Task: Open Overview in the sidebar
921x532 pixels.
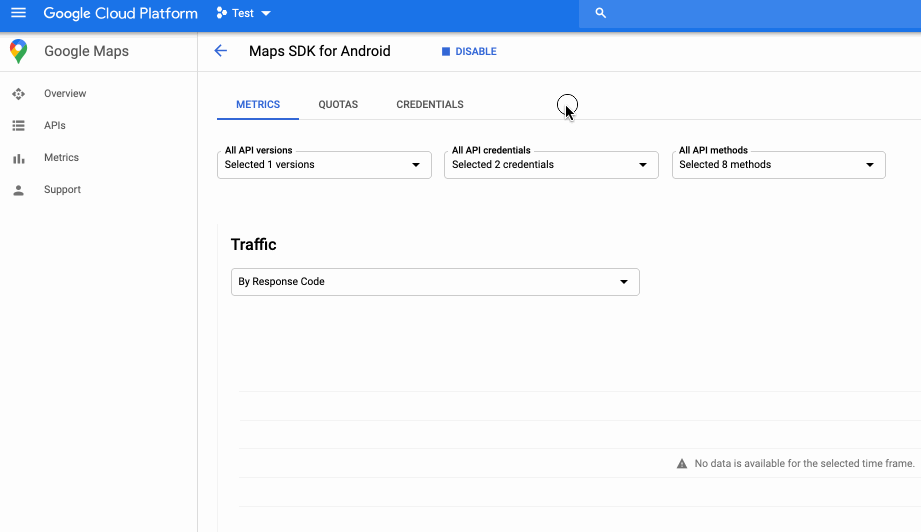Action: (x=65, y=94)
